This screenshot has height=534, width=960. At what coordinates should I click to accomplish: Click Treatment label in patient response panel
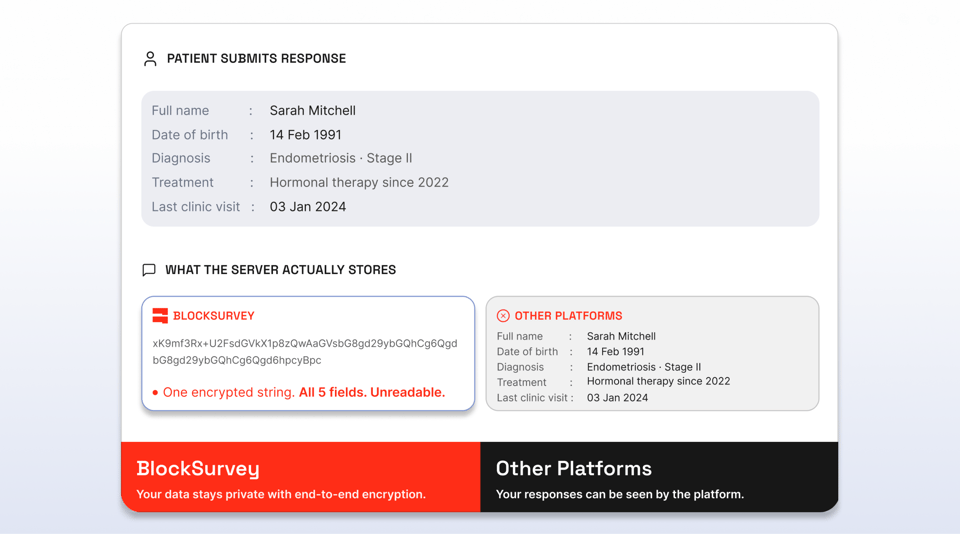click(182, 182)
